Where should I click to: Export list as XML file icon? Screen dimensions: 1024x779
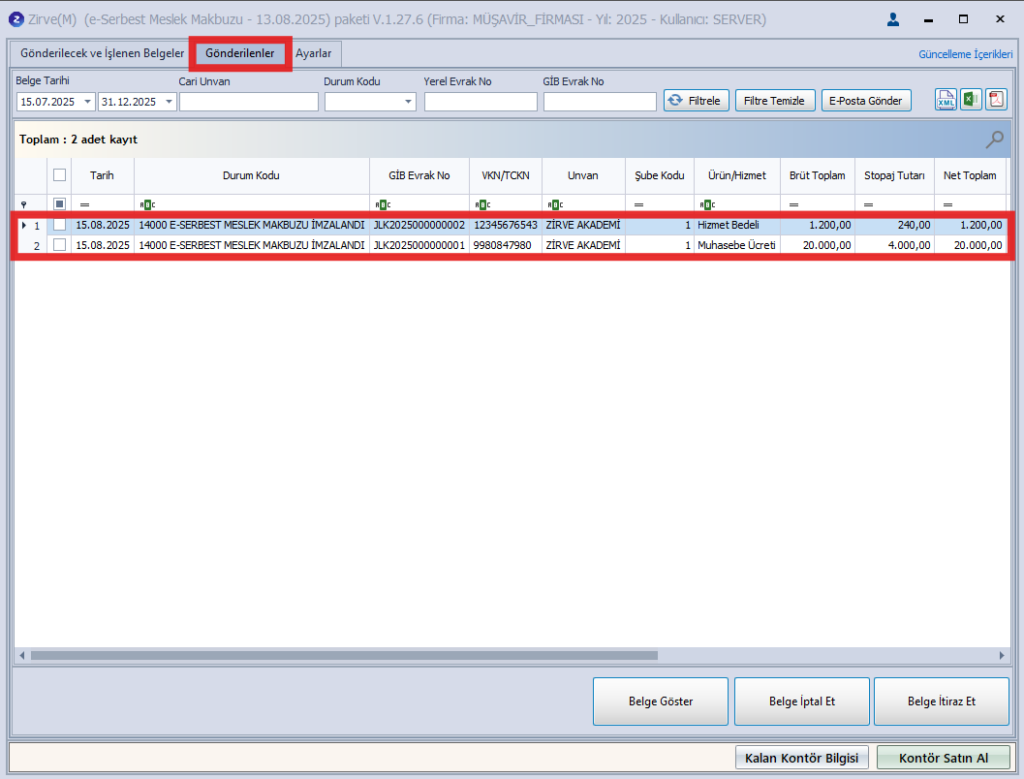(945, 100)
